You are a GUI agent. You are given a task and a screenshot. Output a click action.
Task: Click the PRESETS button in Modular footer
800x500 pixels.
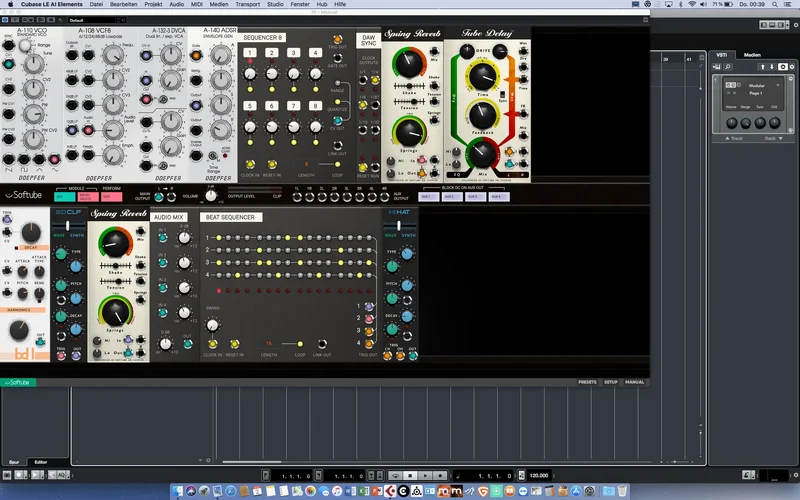click(587, 382)
